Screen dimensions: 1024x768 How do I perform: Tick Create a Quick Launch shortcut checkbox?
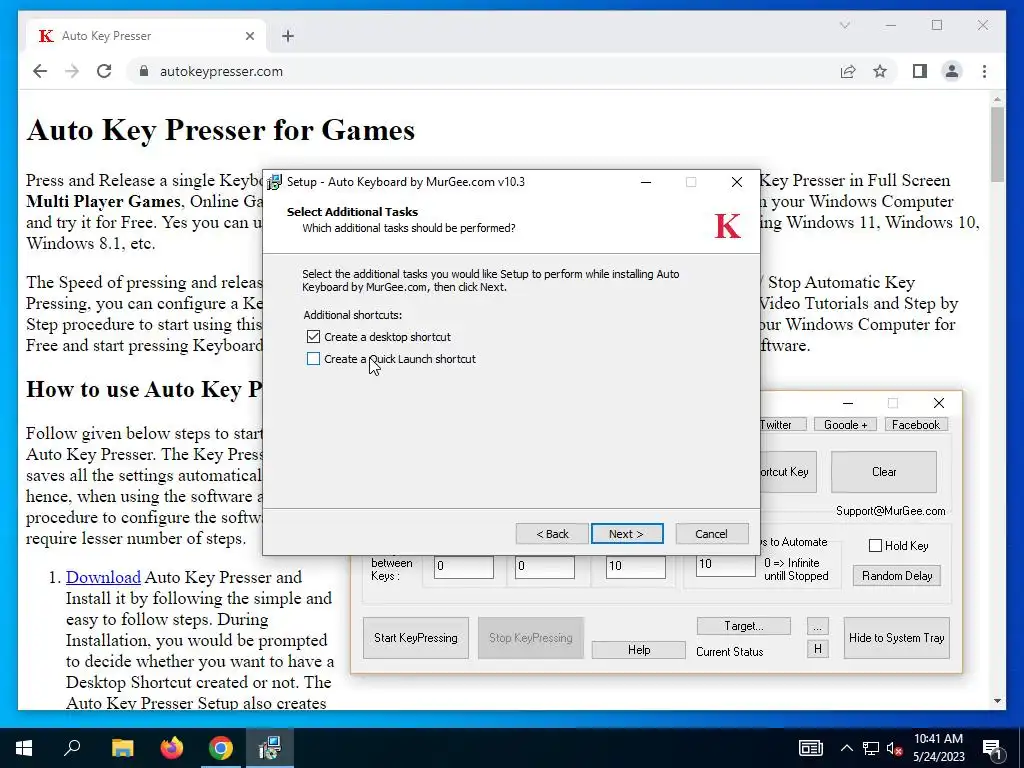coord(313,359)
